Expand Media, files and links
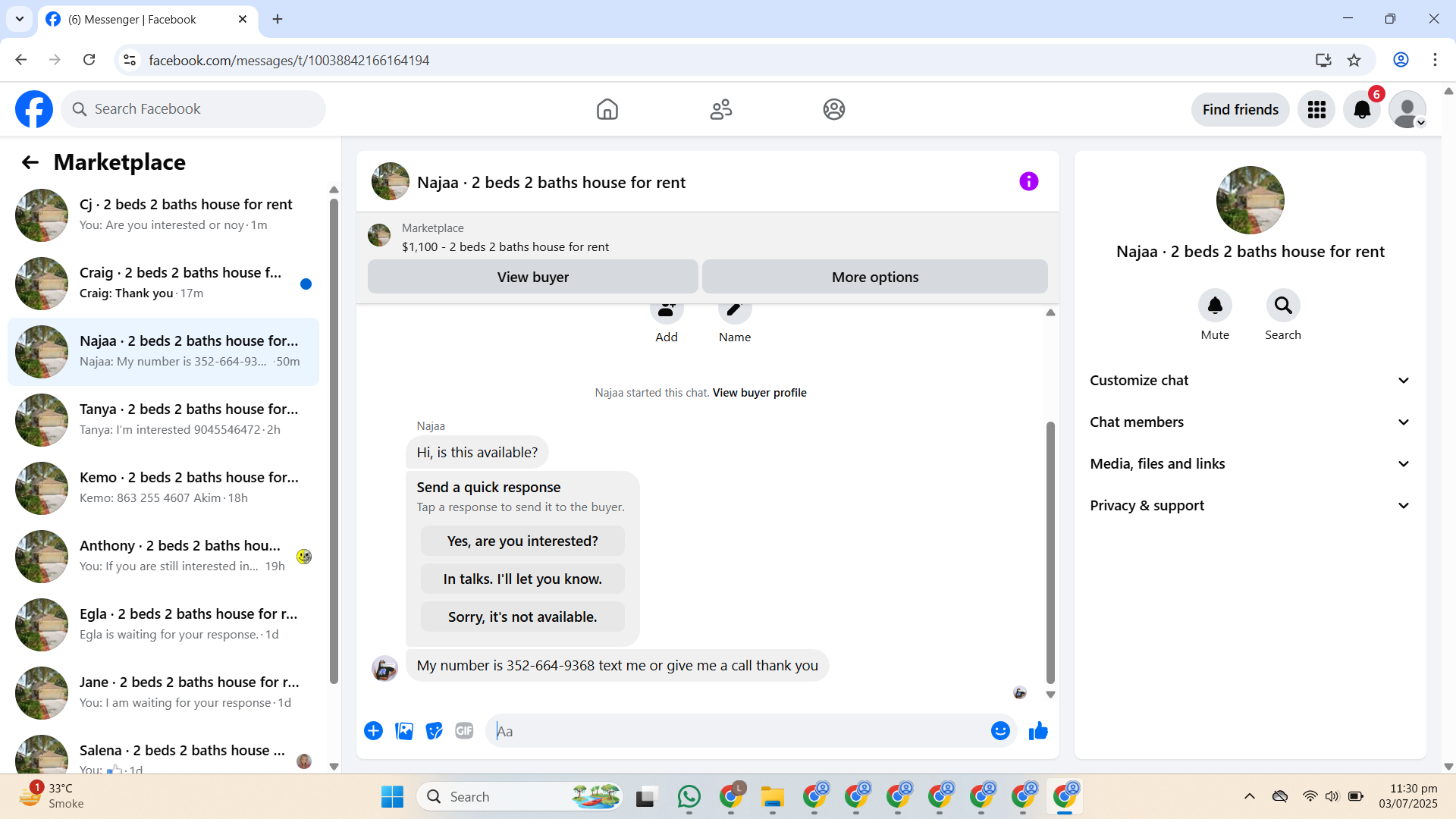Image resolution: width=1456 pixels, height=819 pixels. (x=1250, y=464)
